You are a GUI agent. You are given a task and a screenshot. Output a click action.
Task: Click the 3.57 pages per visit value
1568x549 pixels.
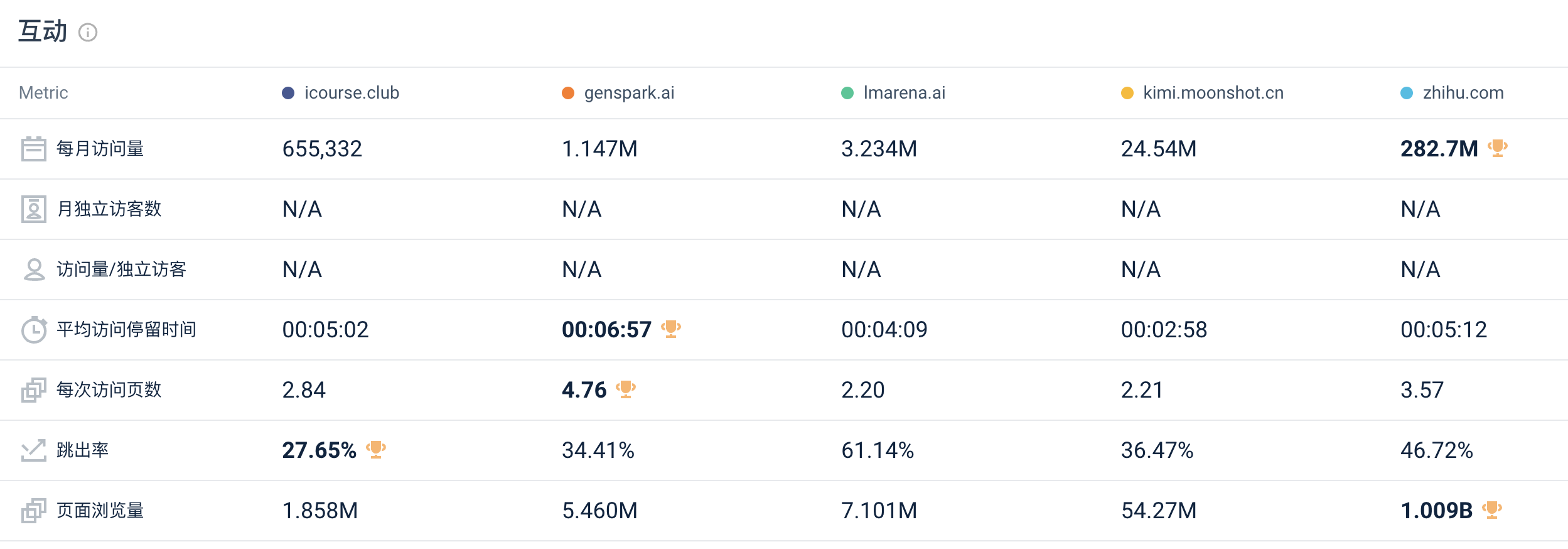tap(1422, 390)
